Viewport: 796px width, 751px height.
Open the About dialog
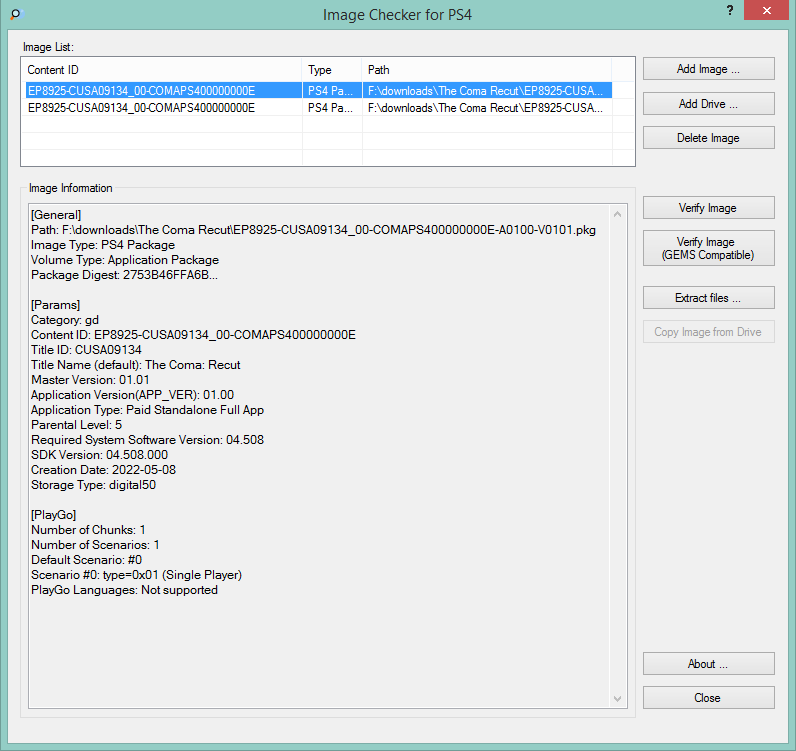708,664
